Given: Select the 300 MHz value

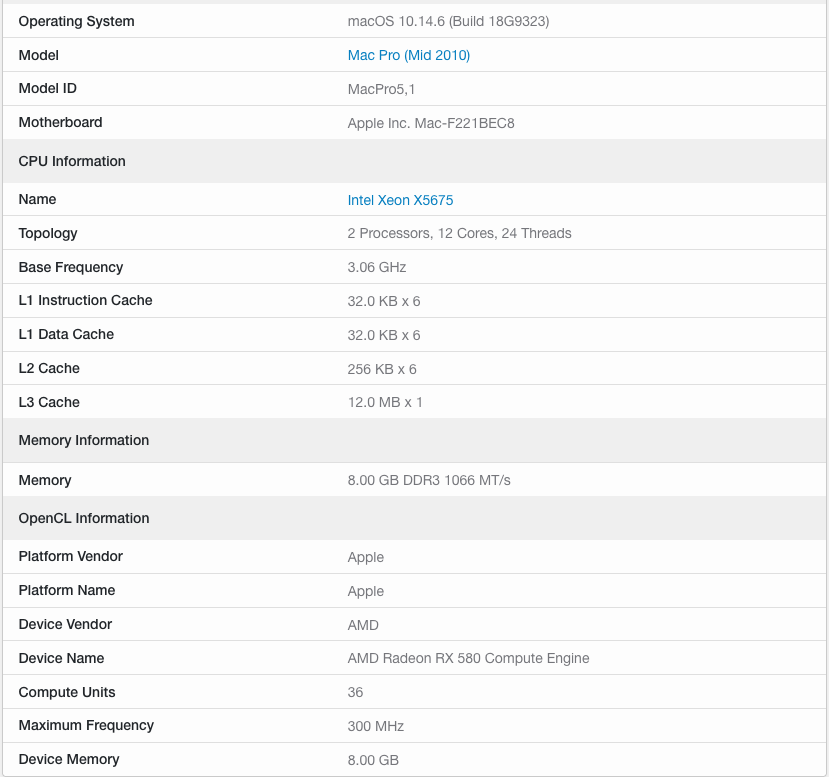Looking at the screenshot, I should pyautogui.click(x=376, y=726).
